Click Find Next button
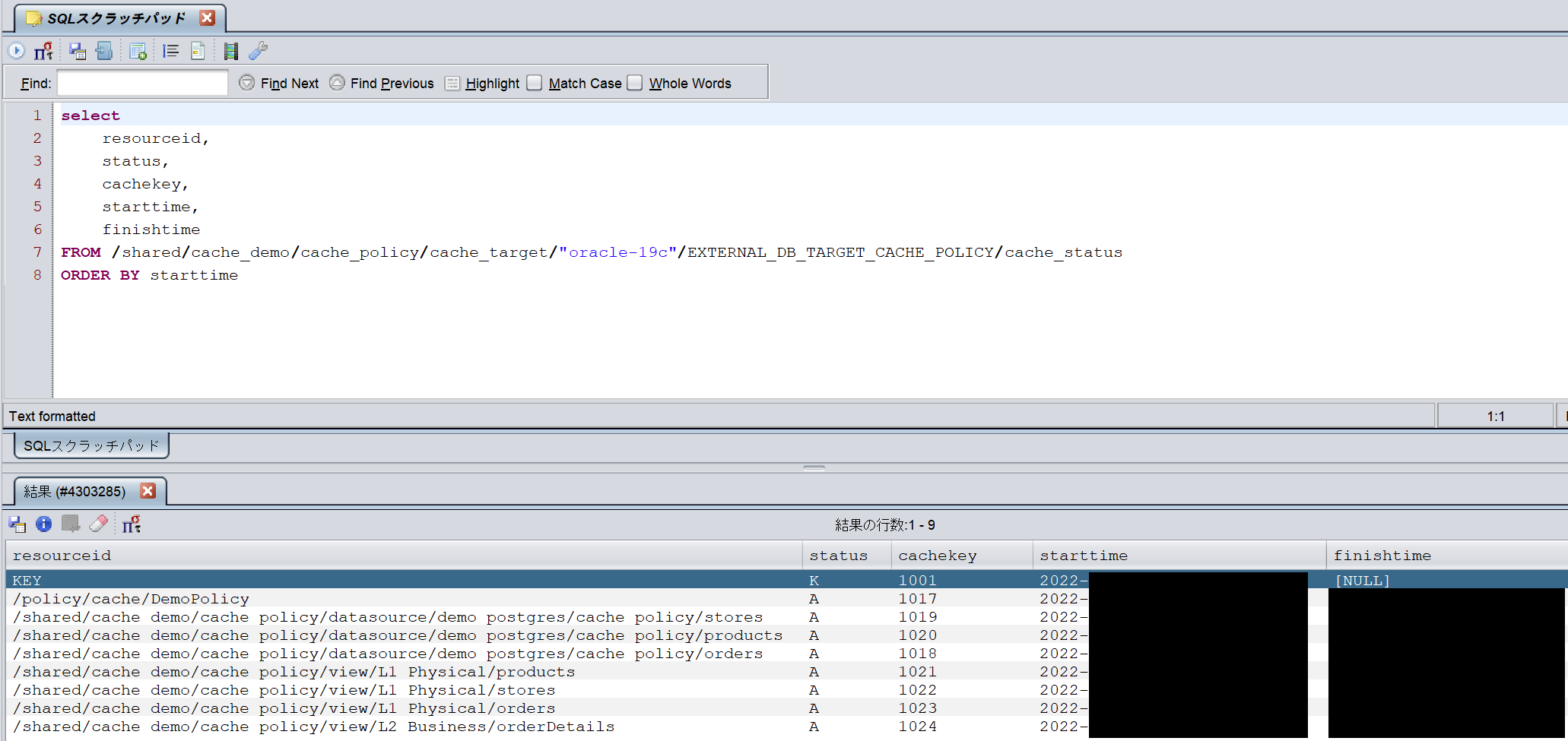The width and height of the screenshot is (1568, 741). [279, 83]
